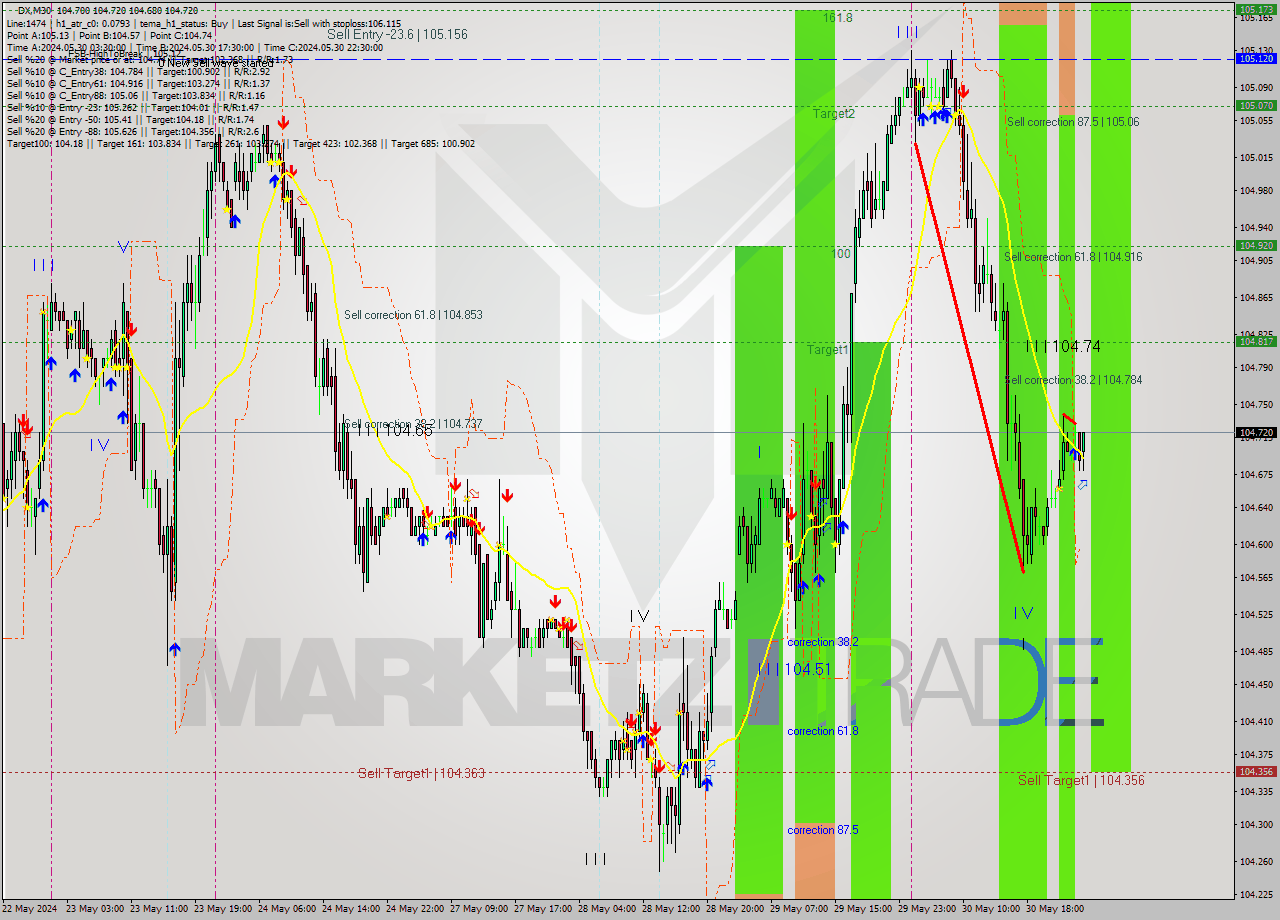1280x920 pixels.
Task: Click the hollow blue arrow near latest candle
Action: click(1082, 485)
